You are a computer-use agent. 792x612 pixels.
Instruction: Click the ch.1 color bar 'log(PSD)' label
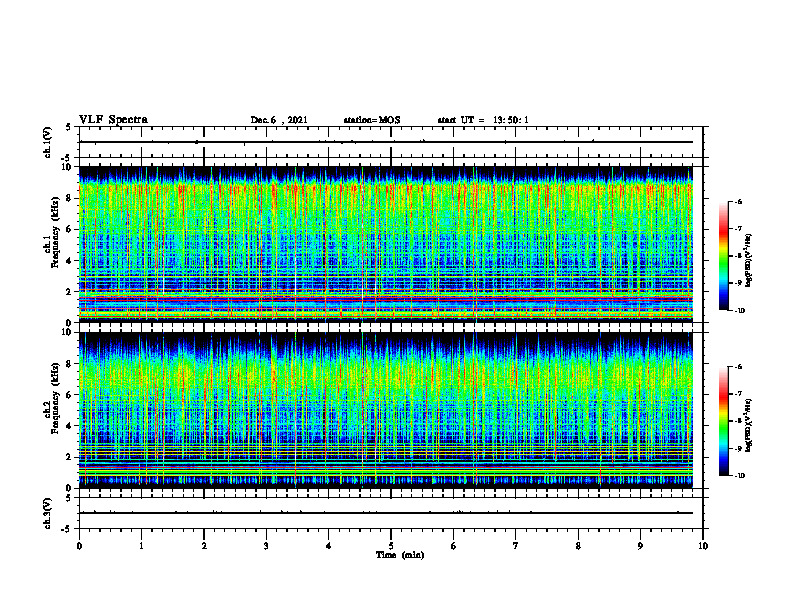[749, 260]
